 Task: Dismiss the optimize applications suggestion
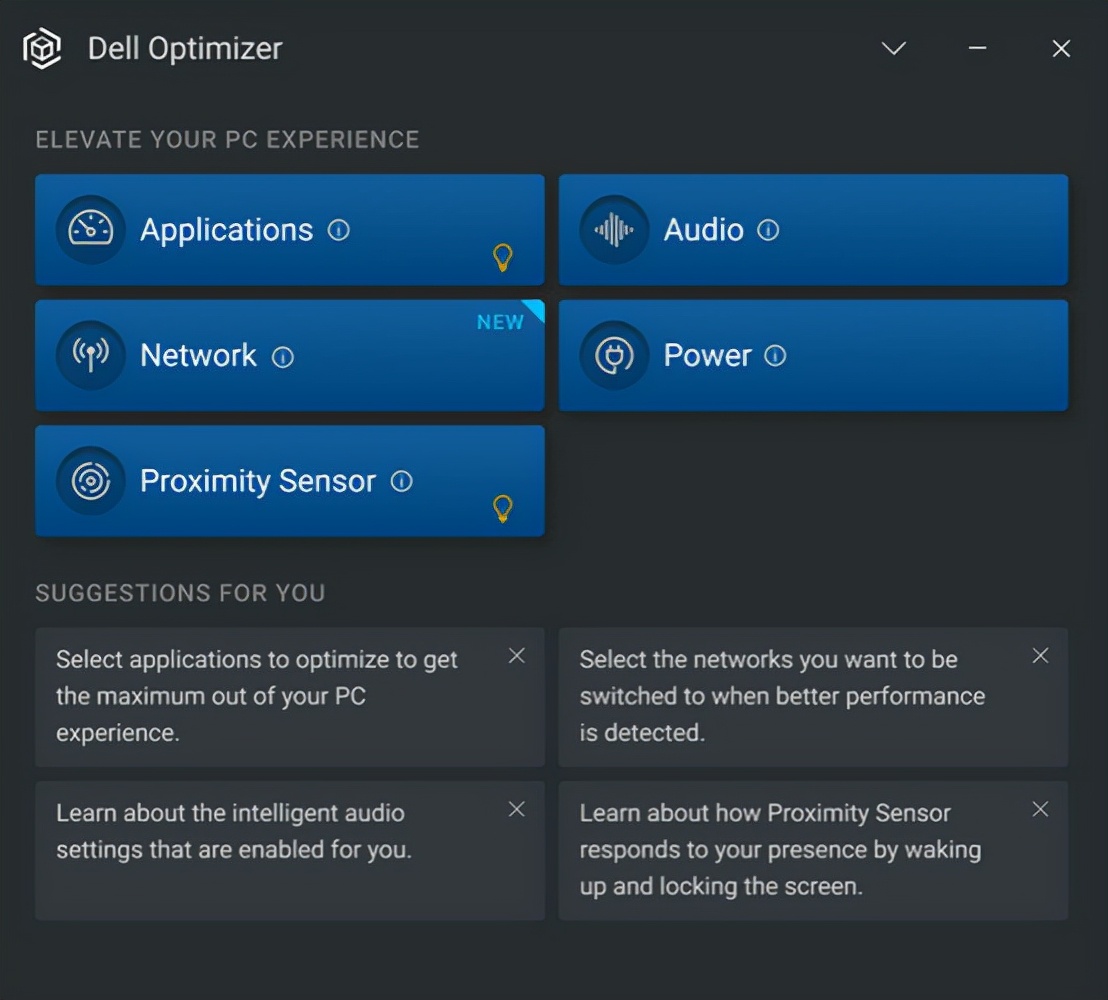pyautogui.click(x=517, y=656)
